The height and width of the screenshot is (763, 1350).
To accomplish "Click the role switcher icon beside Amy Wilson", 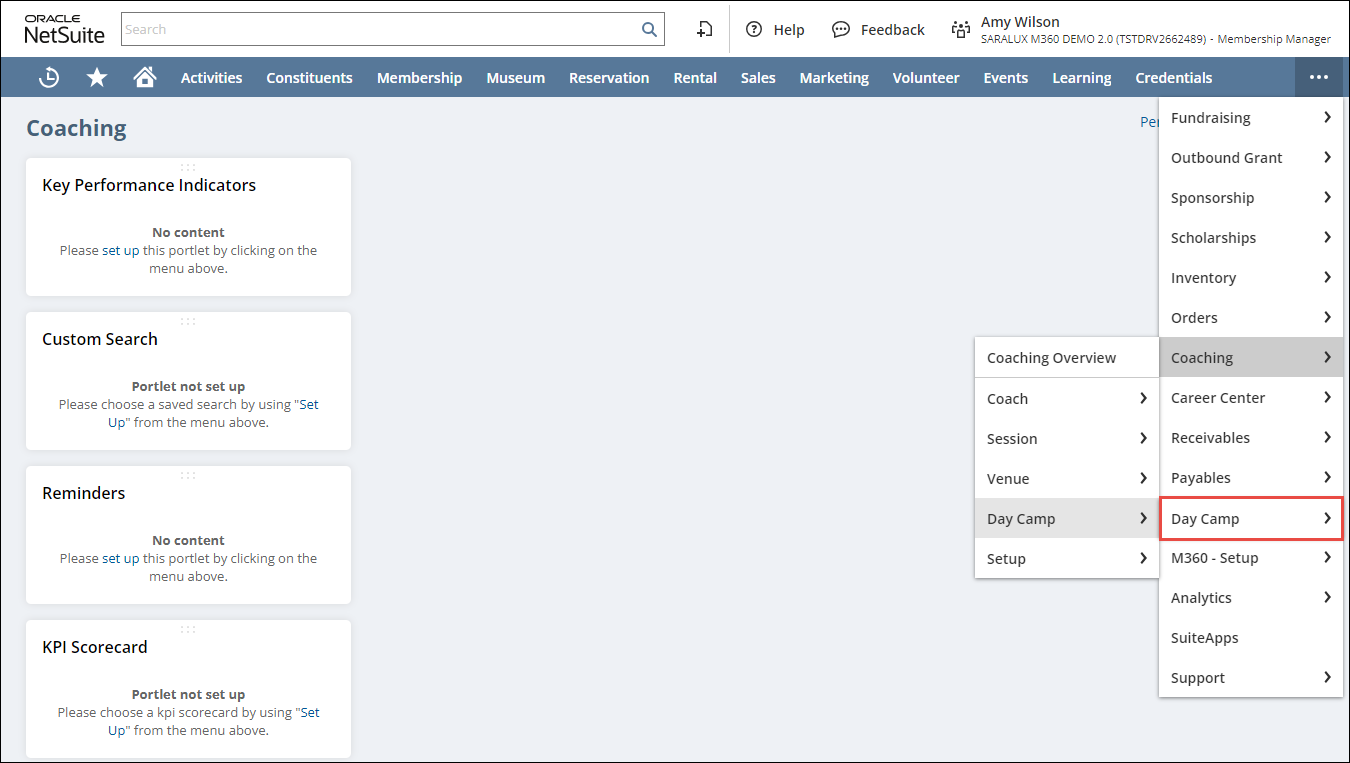I will tap(961, 30).
